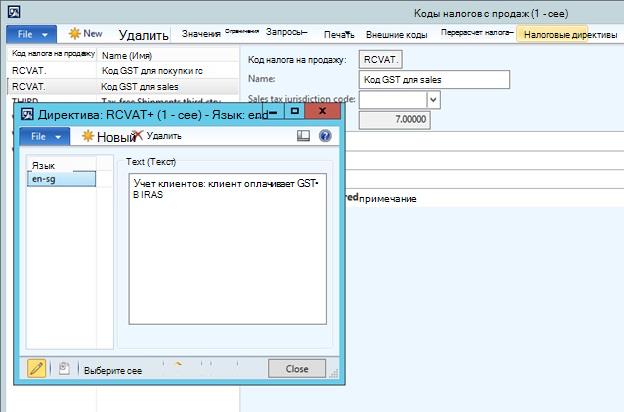Open the File menu in main window
The image size is (624, 412).
(x=31, y=34)
